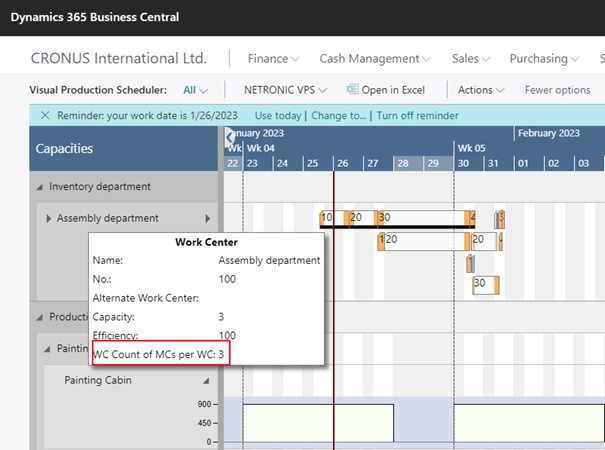Image resolution: width=605 pixels, height=450 pixels.
Task: Select operation bar 120 in second row
Action: [x=426, y=242]
